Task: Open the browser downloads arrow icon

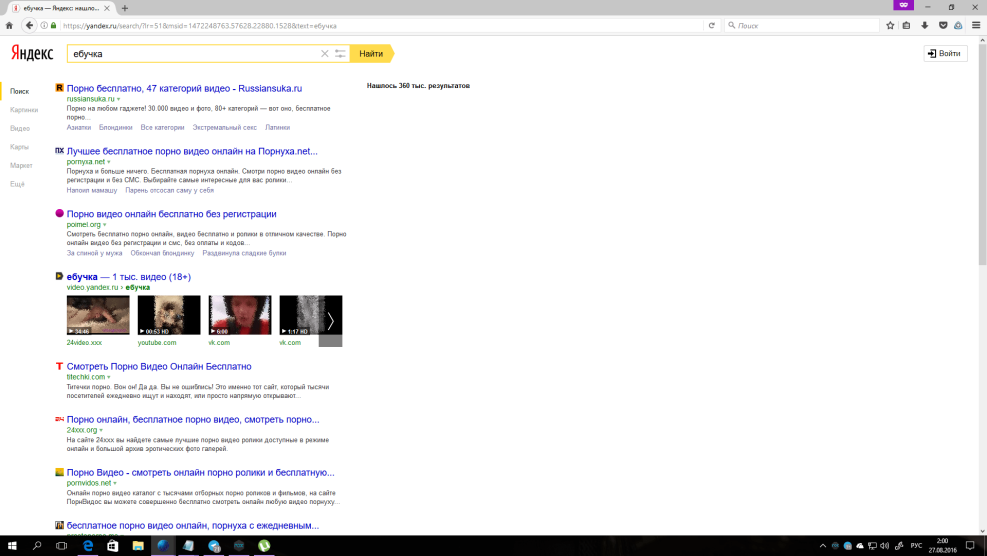Action: 924,25
